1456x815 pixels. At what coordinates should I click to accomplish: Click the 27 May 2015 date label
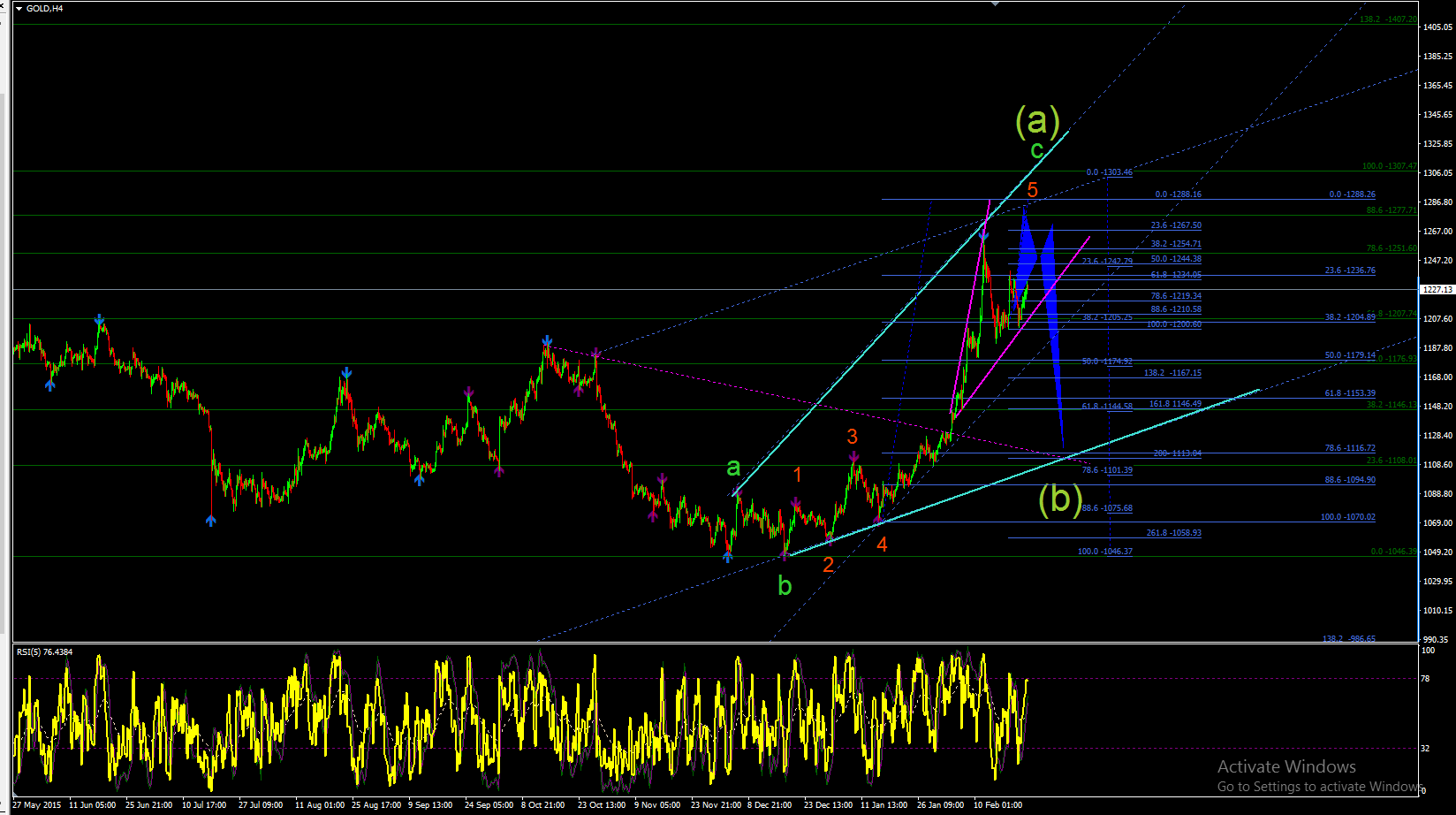coord(37,805)
